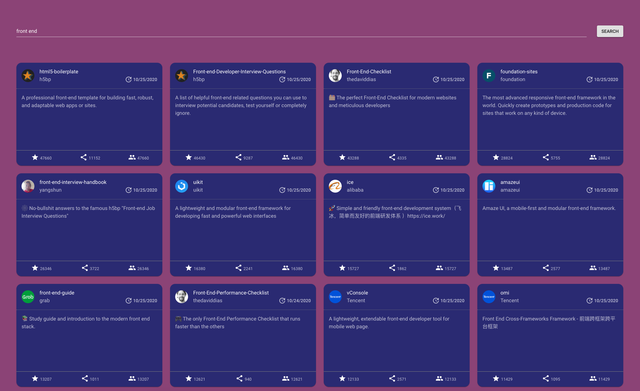
Task: Click the star icon on omi card
Action: pyautogui.click(x=496, y=378)
